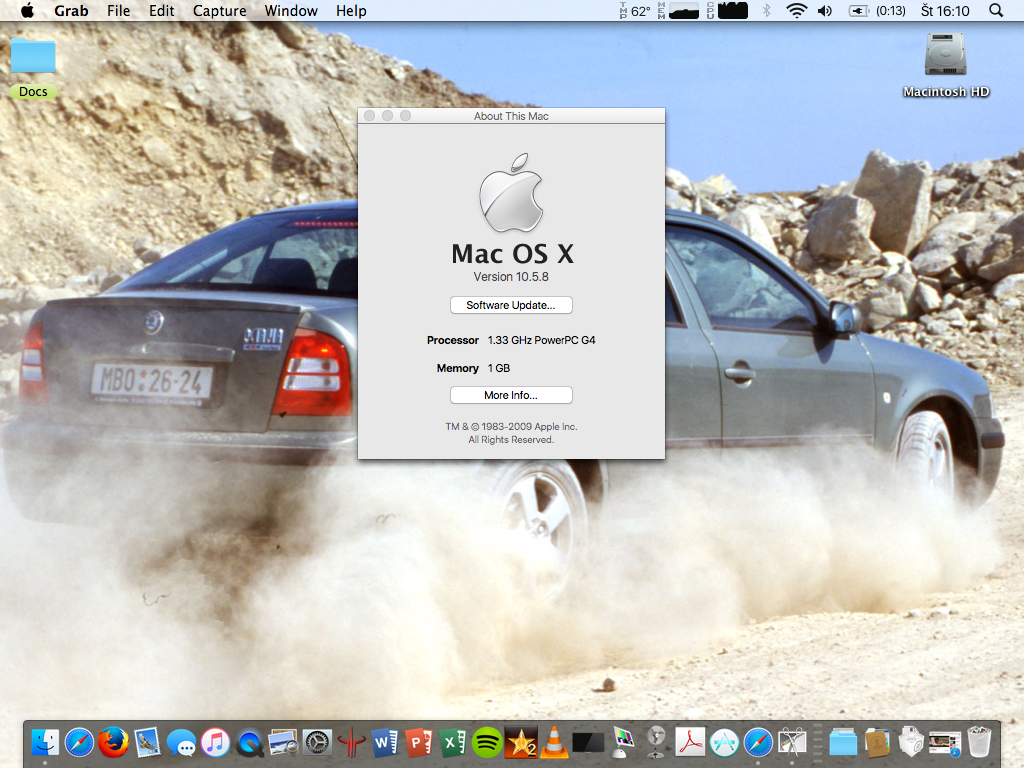Launch Messages chat bubble app
Screen dimensions: 1024x768
pyautogui.click(x=182, y=743)
